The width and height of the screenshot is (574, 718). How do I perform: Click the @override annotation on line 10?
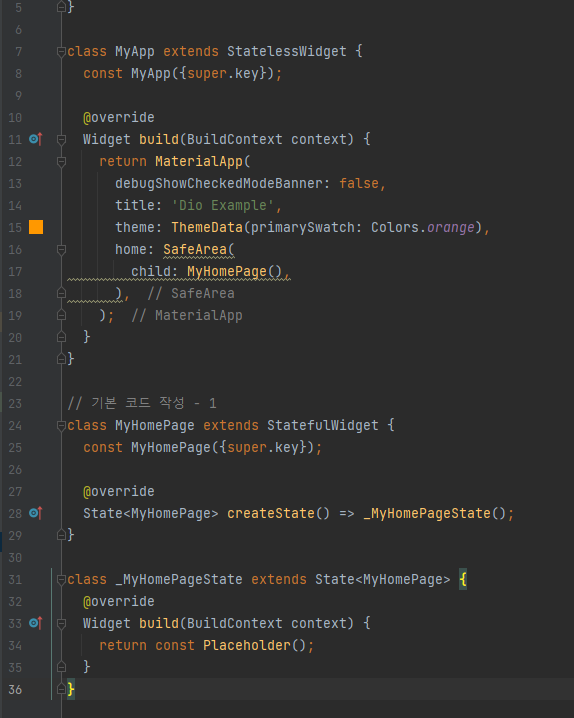coord(119,117)
